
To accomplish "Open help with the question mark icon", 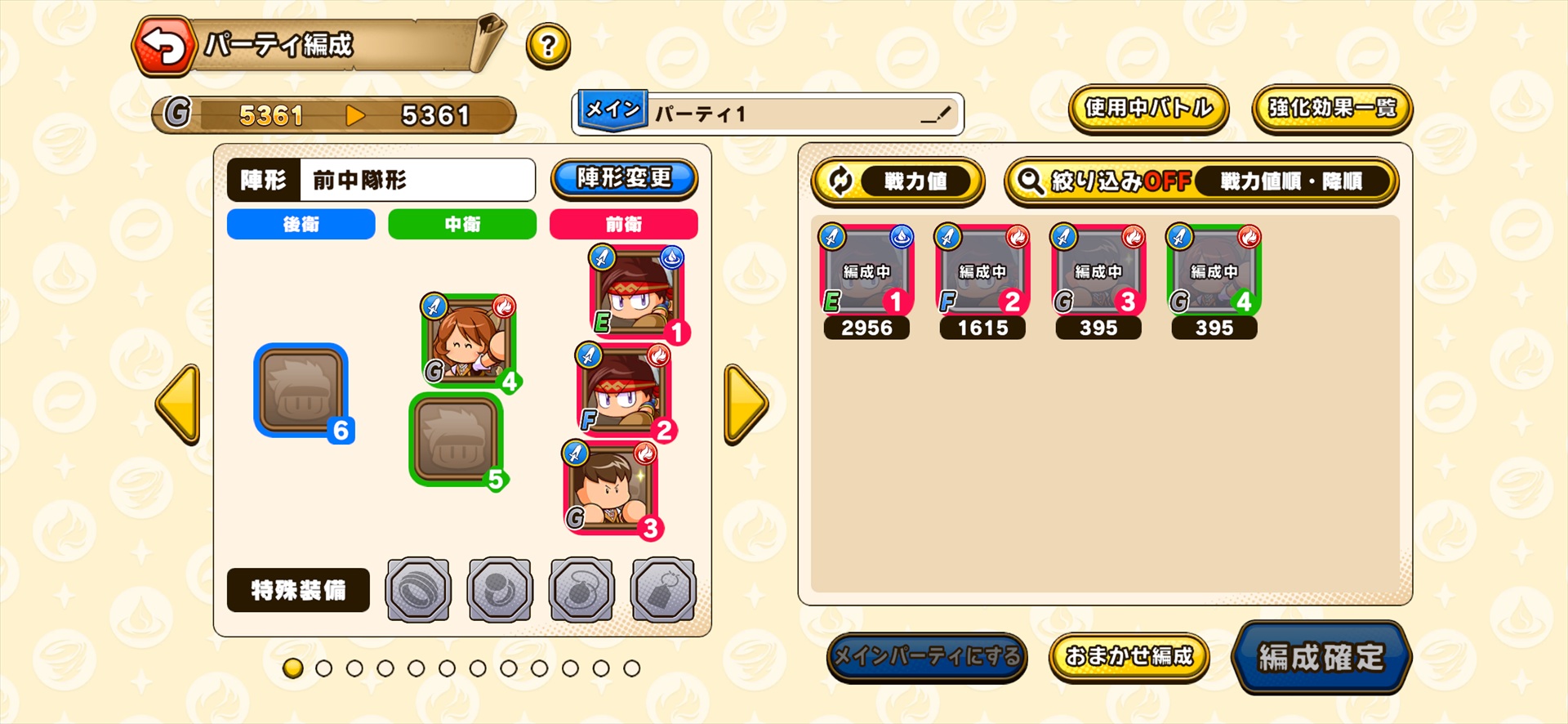I will coord(548,46).
